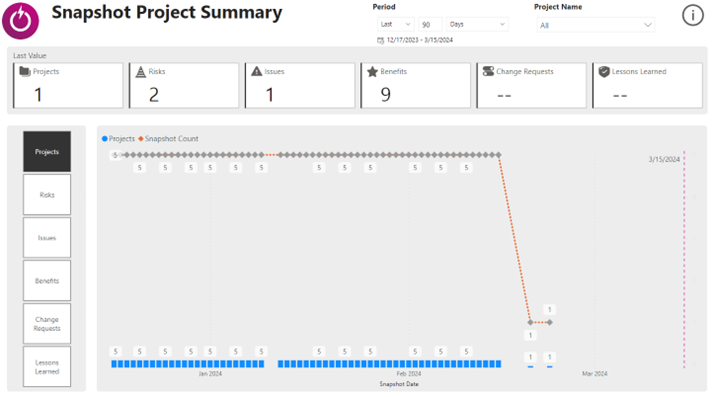
Task: Click the 'Last Value' section label
Action: [x=30, y=55]
